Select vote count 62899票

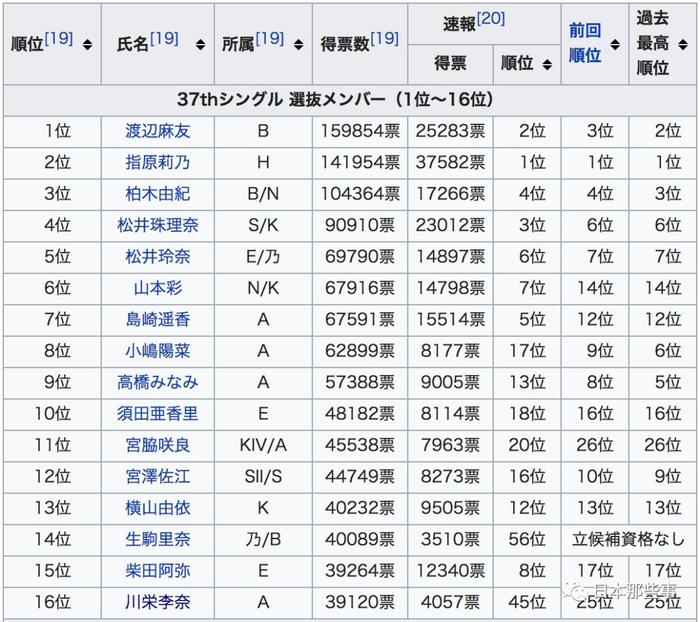click(360, 351)
